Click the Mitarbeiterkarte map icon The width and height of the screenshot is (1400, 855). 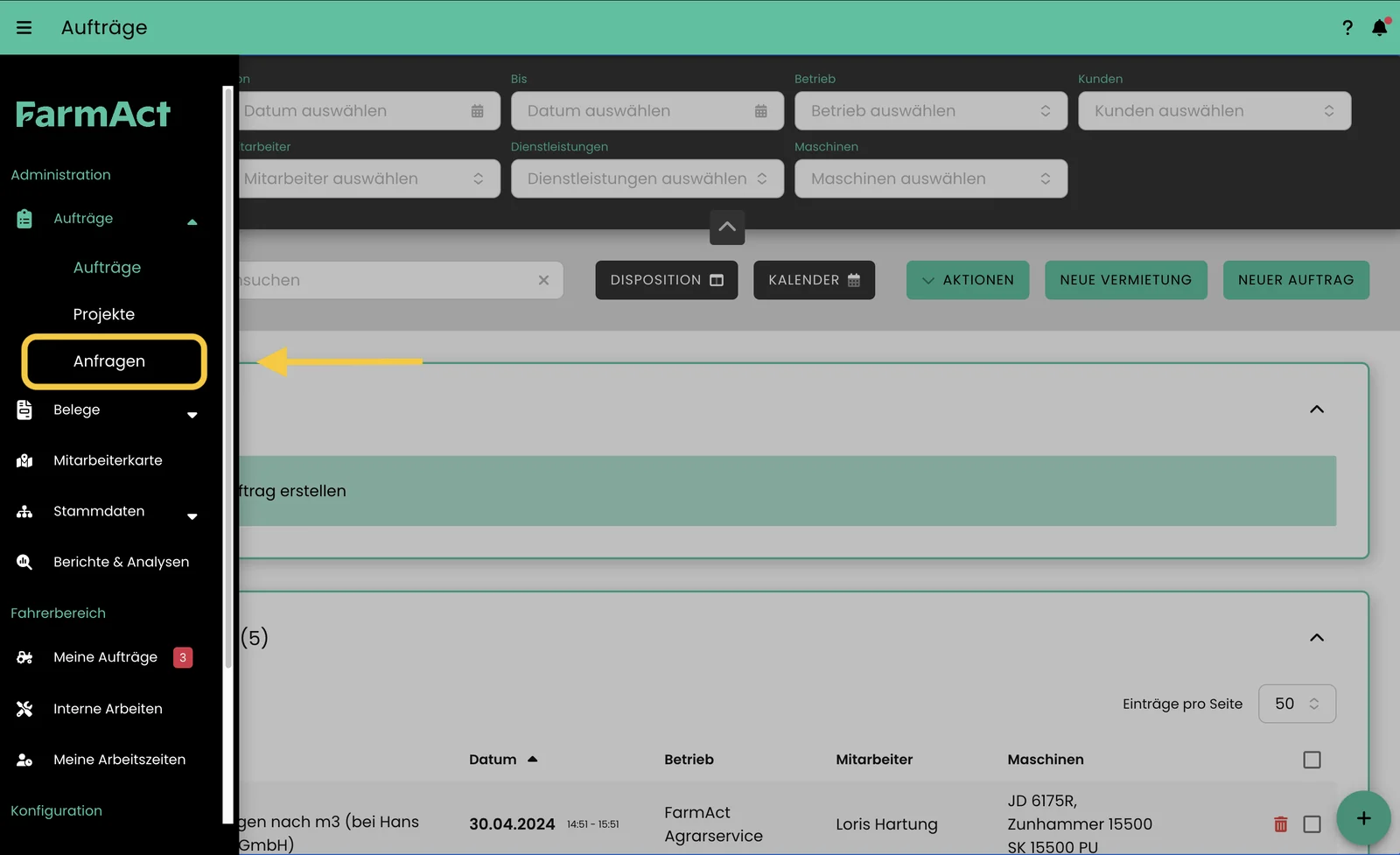pyautogui.click(x=24, y=460)
